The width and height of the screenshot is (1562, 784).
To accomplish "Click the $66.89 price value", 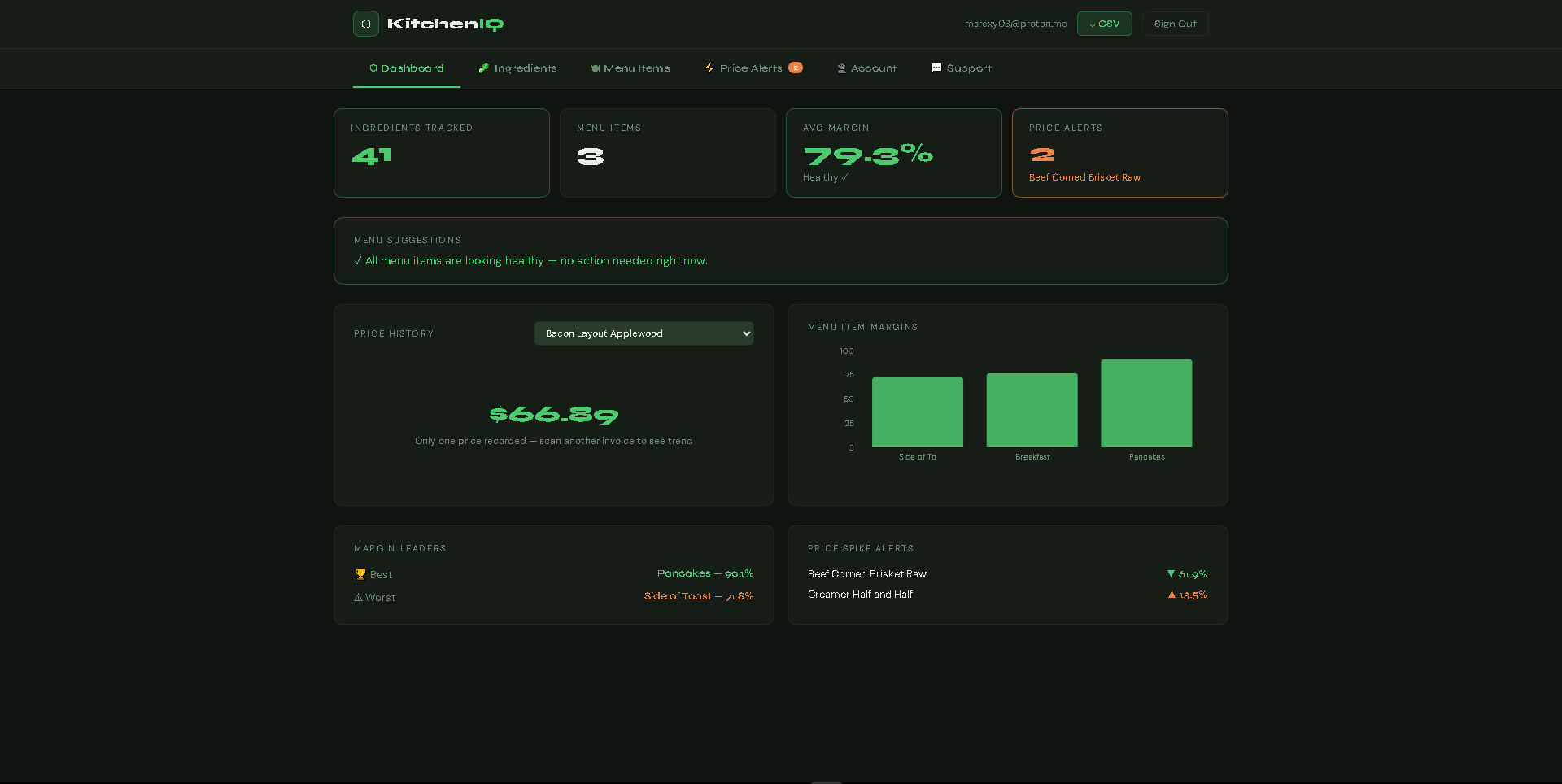I will [554, 415].
